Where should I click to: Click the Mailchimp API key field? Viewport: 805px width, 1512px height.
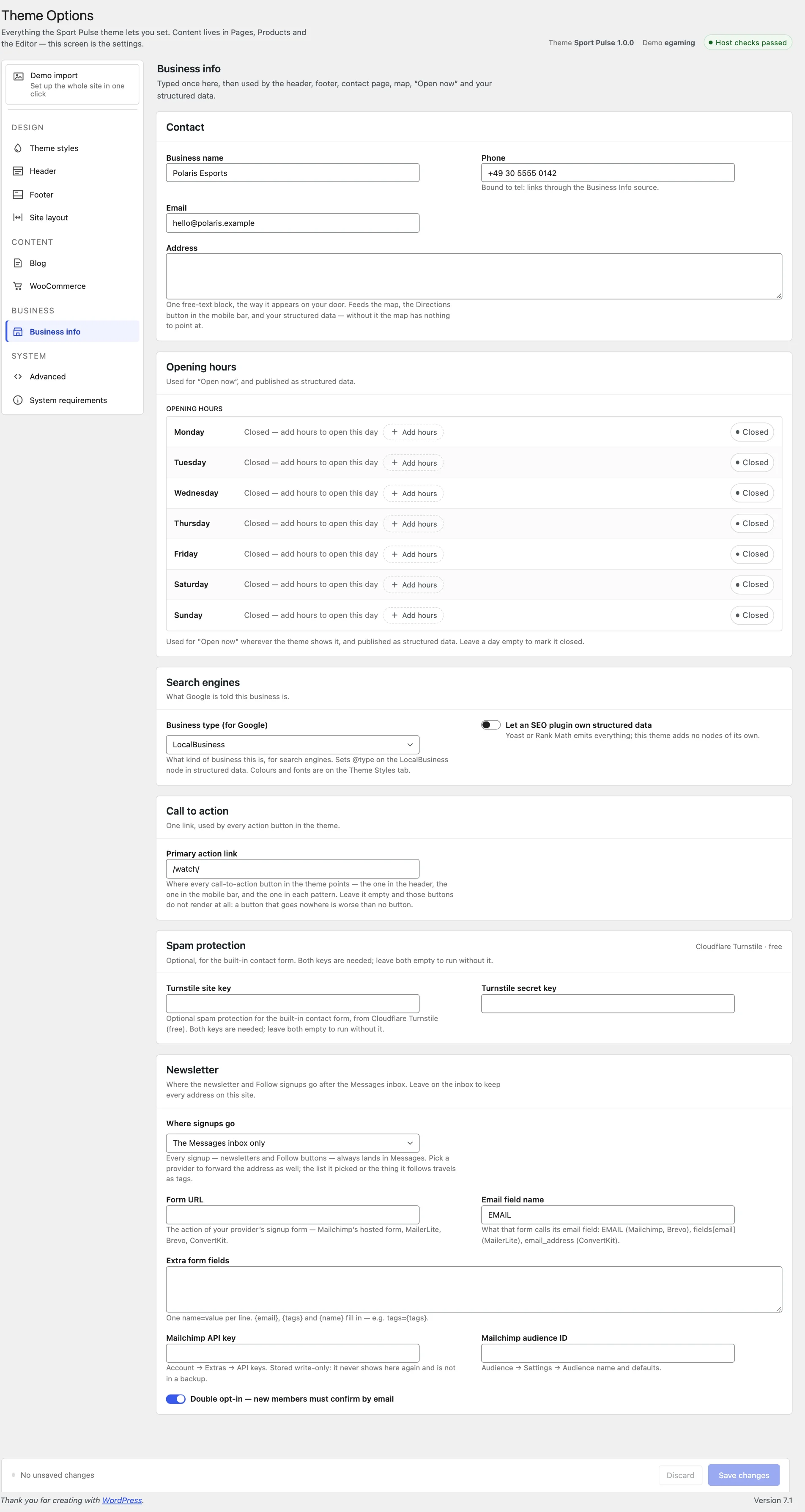tap(292, 1353)
